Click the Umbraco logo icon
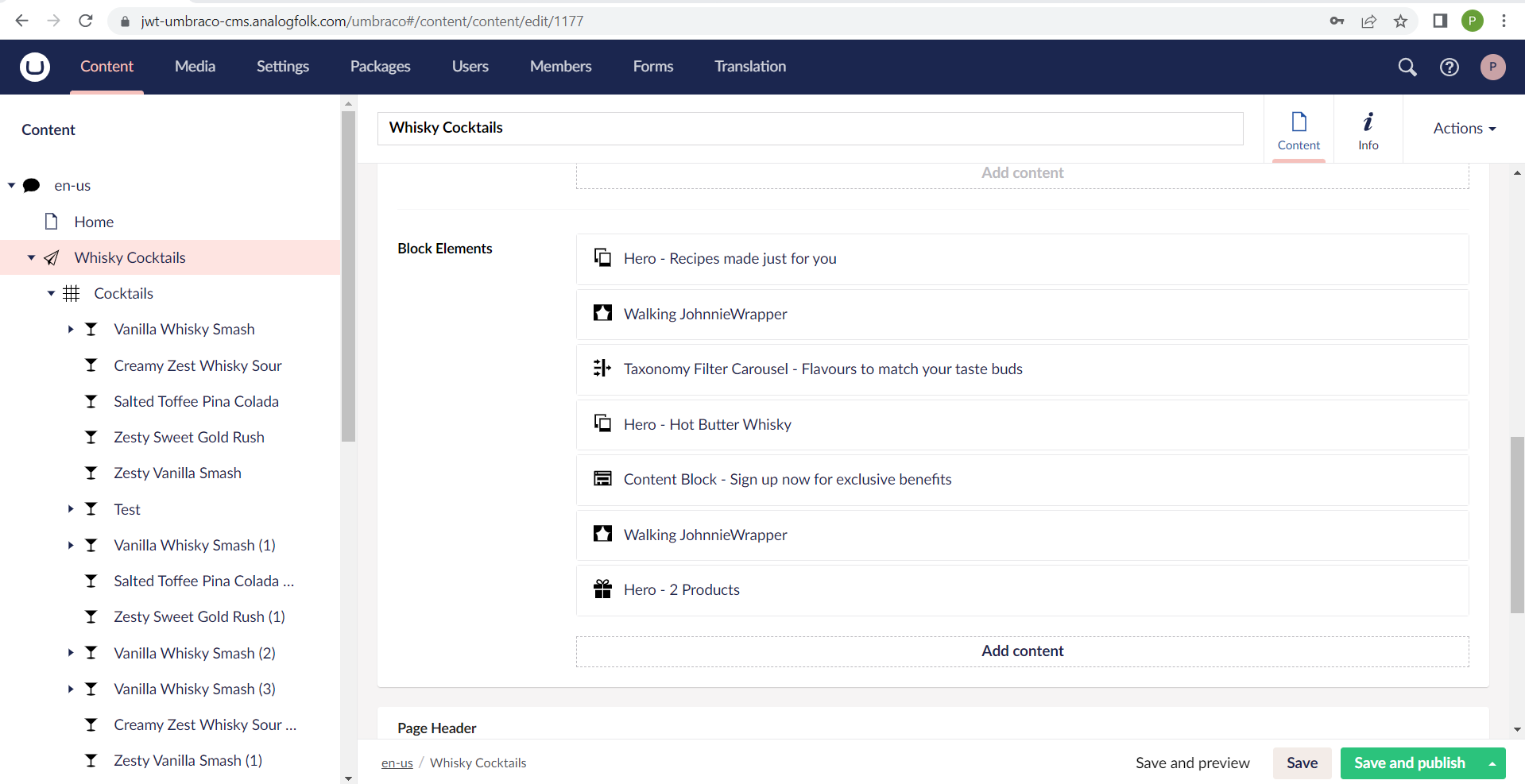 click(x=35, y=67)
